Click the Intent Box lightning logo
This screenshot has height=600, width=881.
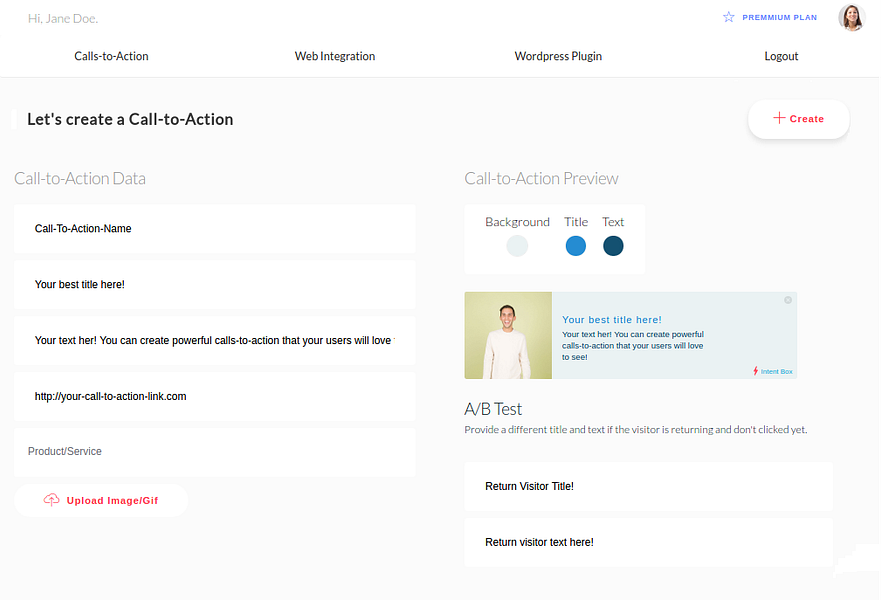[756, 371]
